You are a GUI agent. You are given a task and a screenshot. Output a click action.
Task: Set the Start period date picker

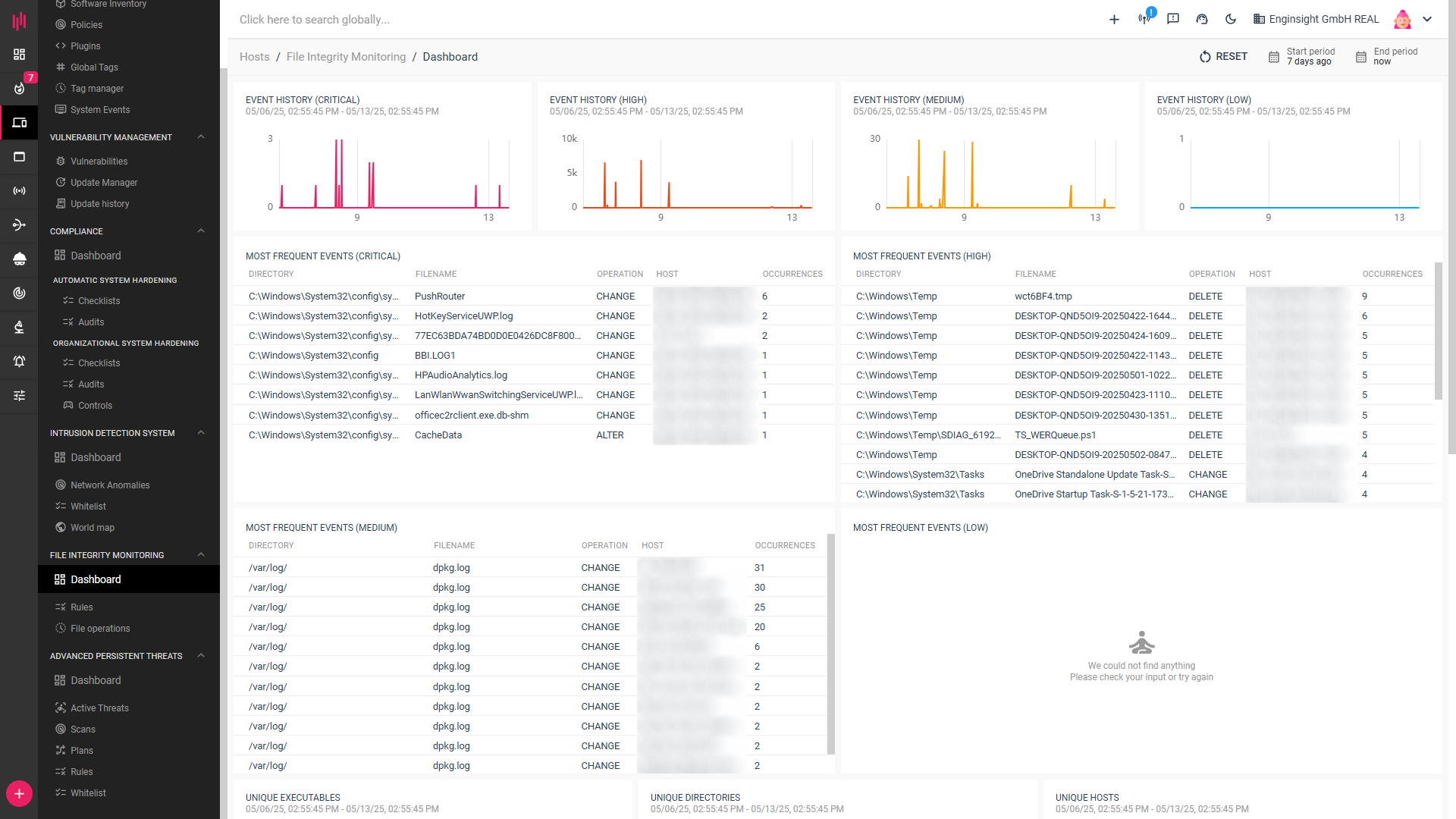(1303, 57)
